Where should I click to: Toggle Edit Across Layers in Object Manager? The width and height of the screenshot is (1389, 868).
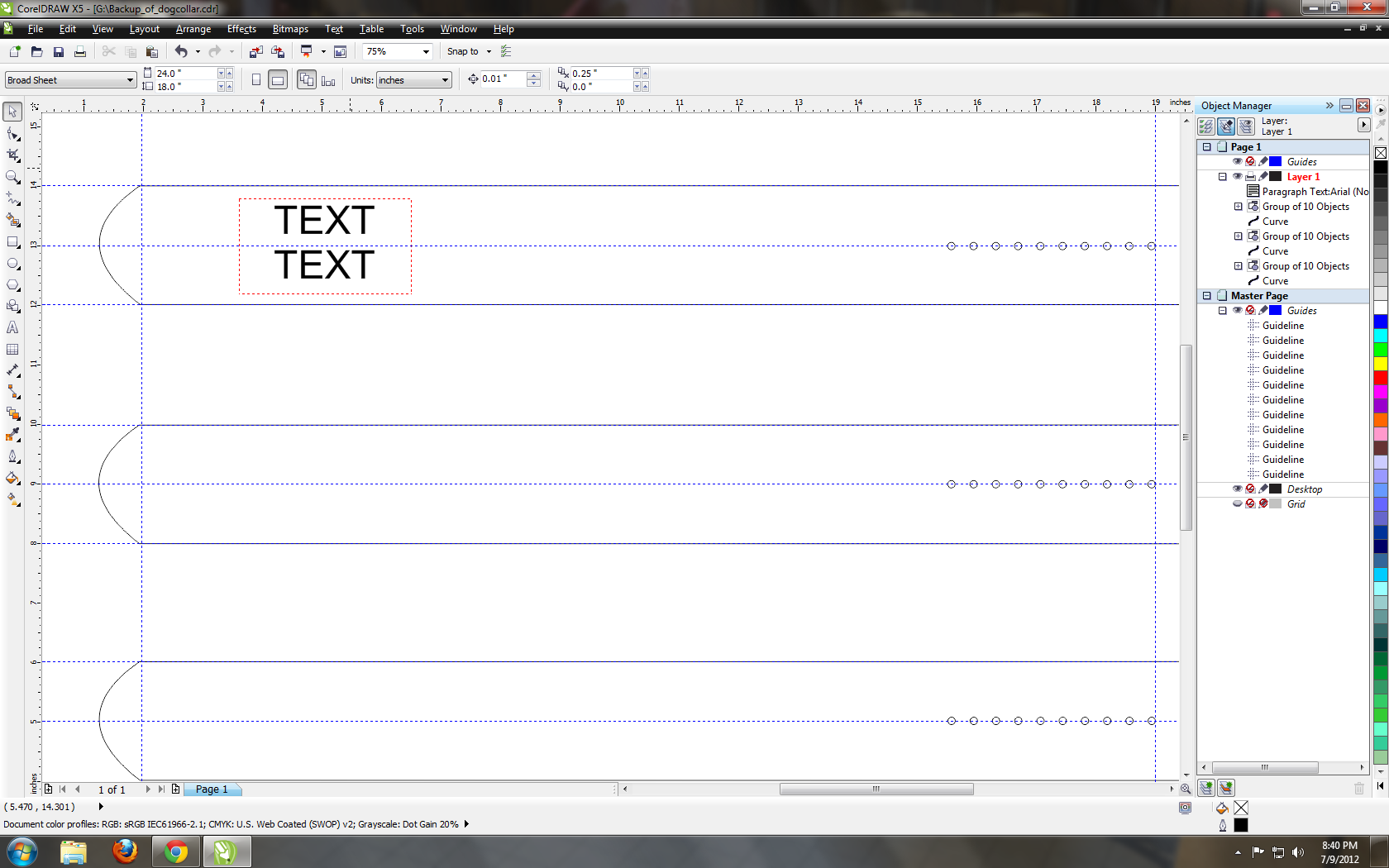[1226, 126]
